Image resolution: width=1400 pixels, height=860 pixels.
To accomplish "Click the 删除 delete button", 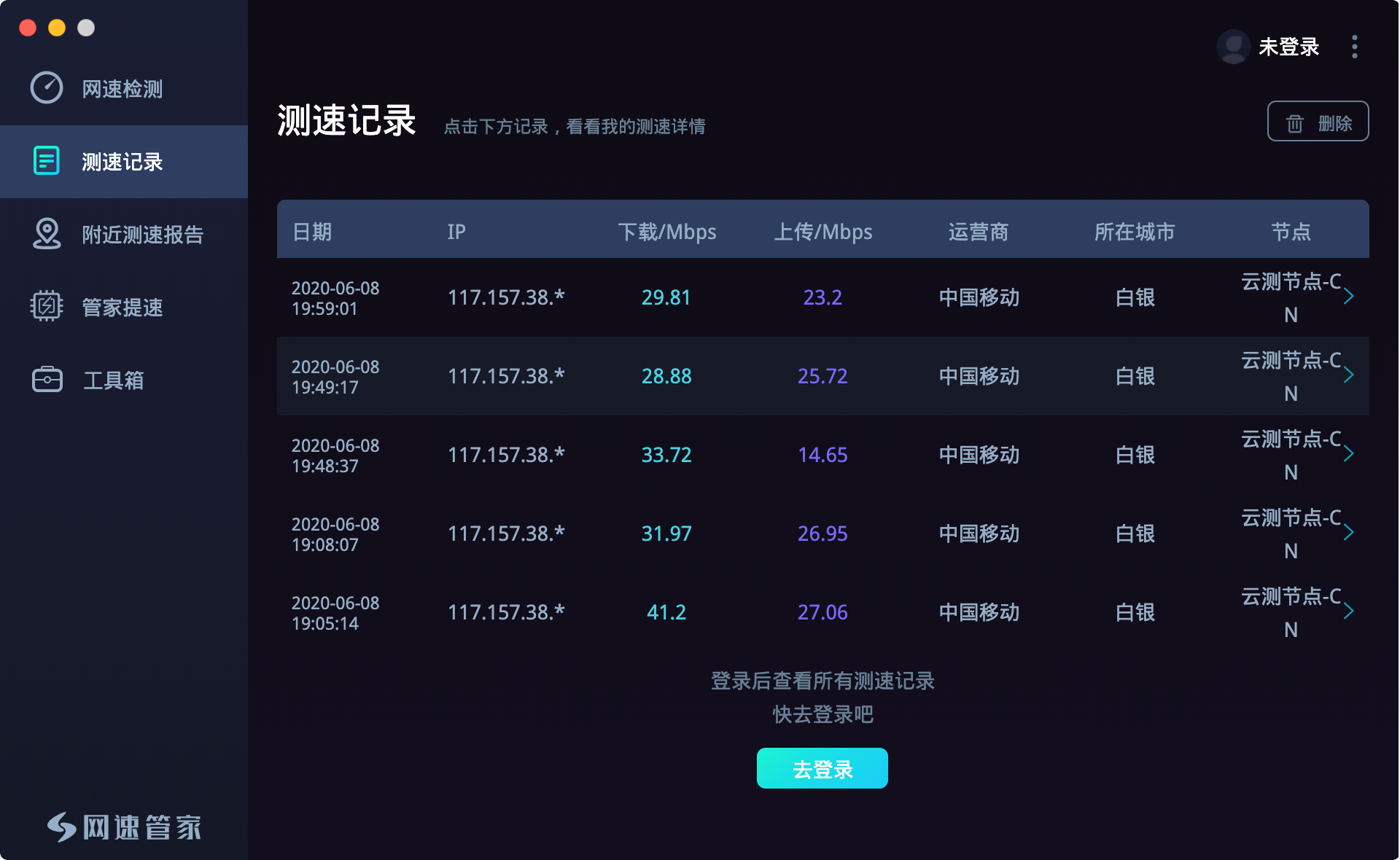I will click(1318, 122).
